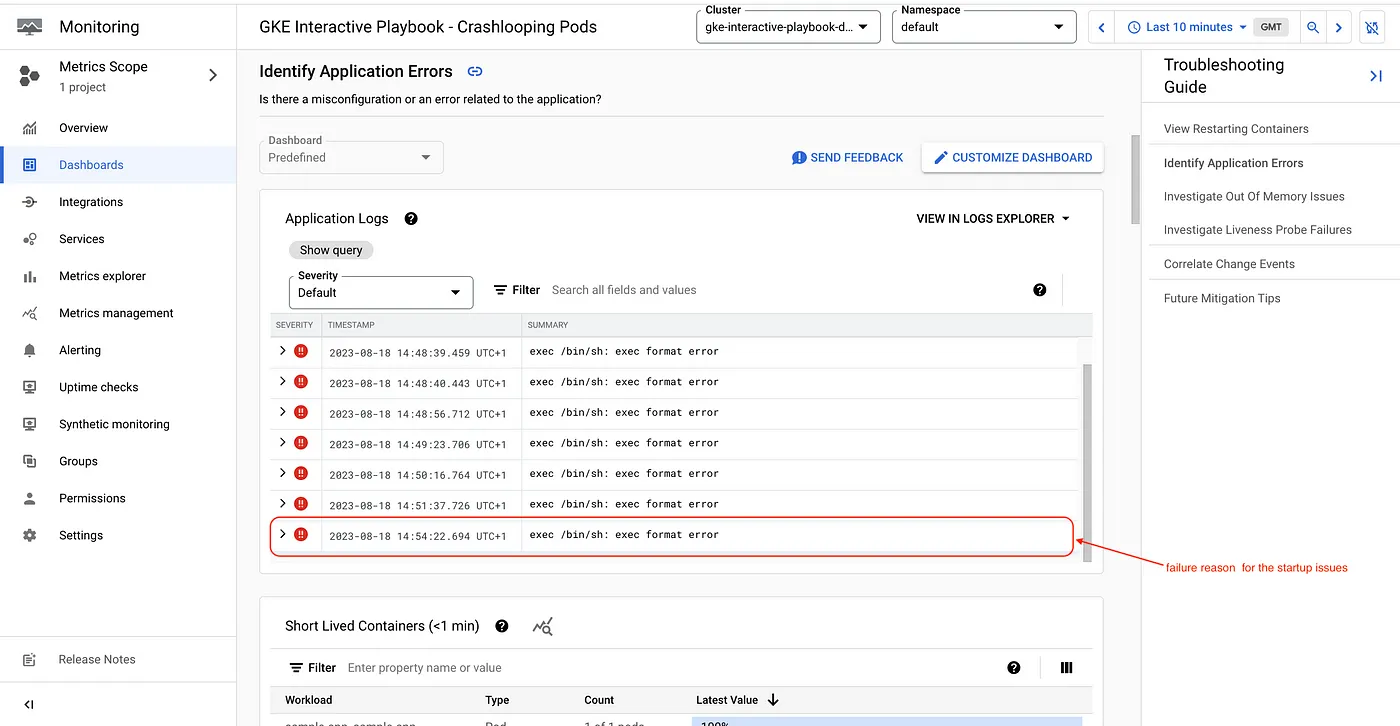This screenshot has height=726, width=1400.
Task: Click the Show query chip
Action: (331, 250)
